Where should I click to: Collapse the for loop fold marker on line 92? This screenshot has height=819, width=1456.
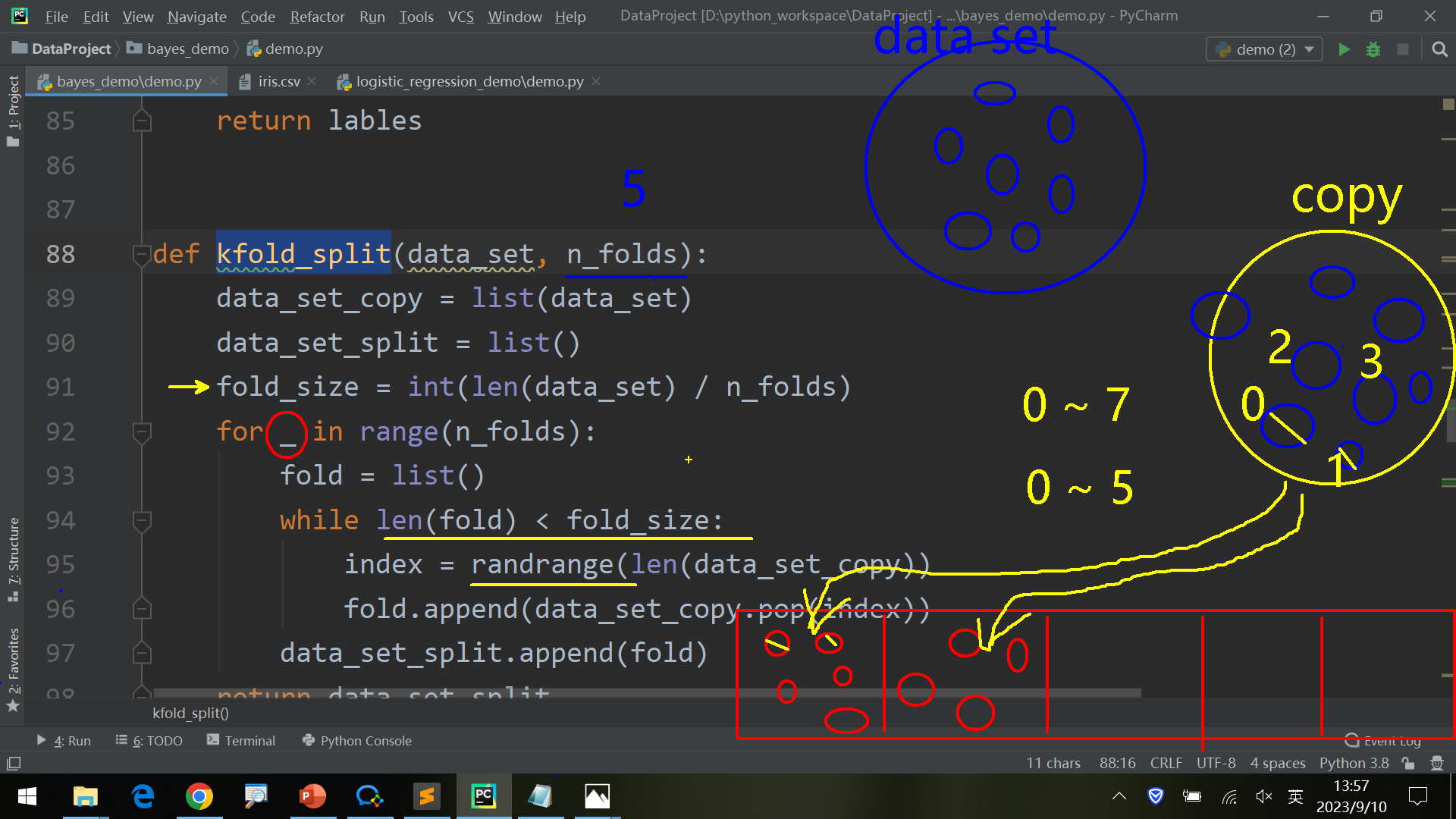(142, 431)
